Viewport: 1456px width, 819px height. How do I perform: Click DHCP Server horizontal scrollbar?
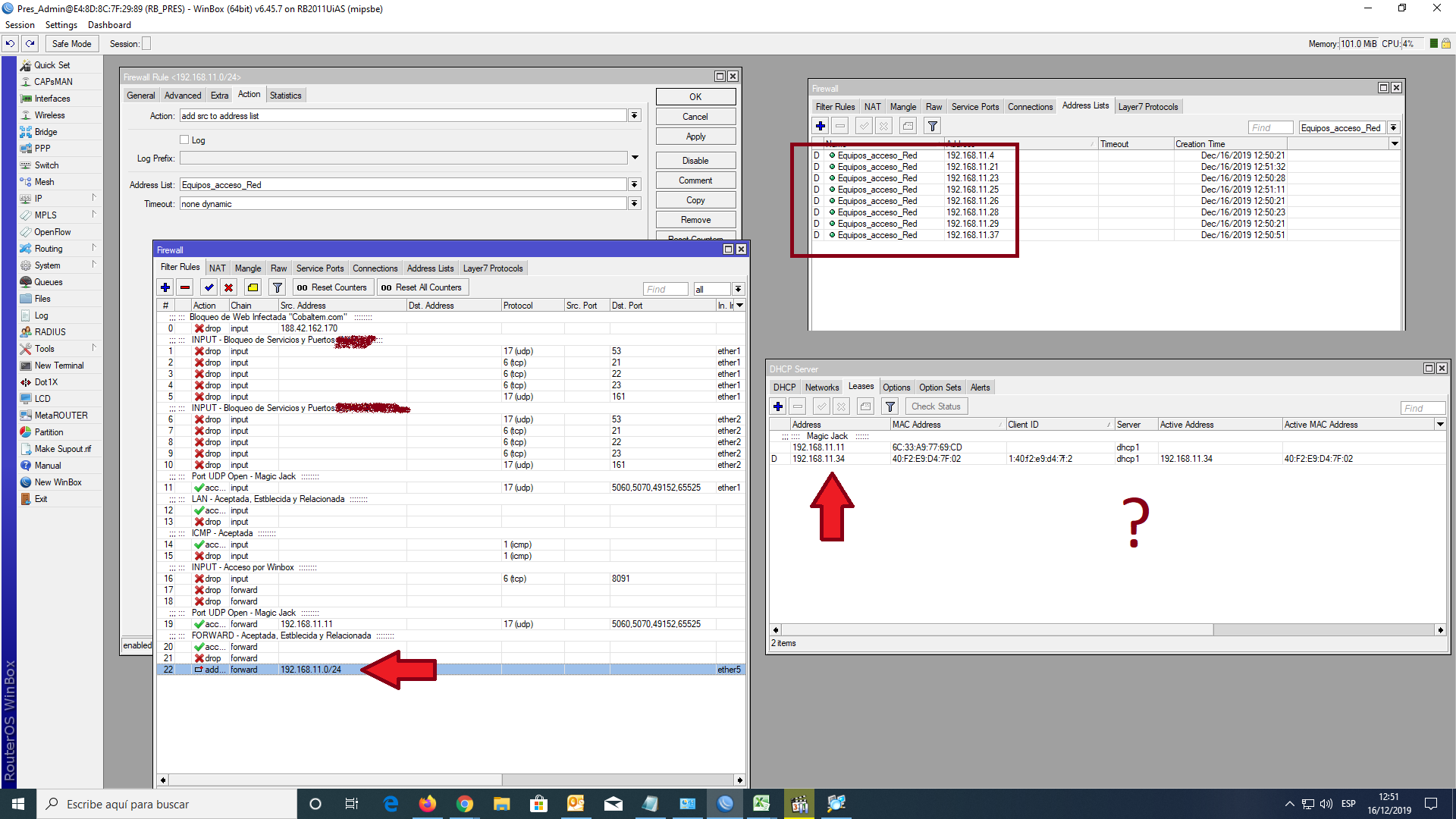pos(996,630)
